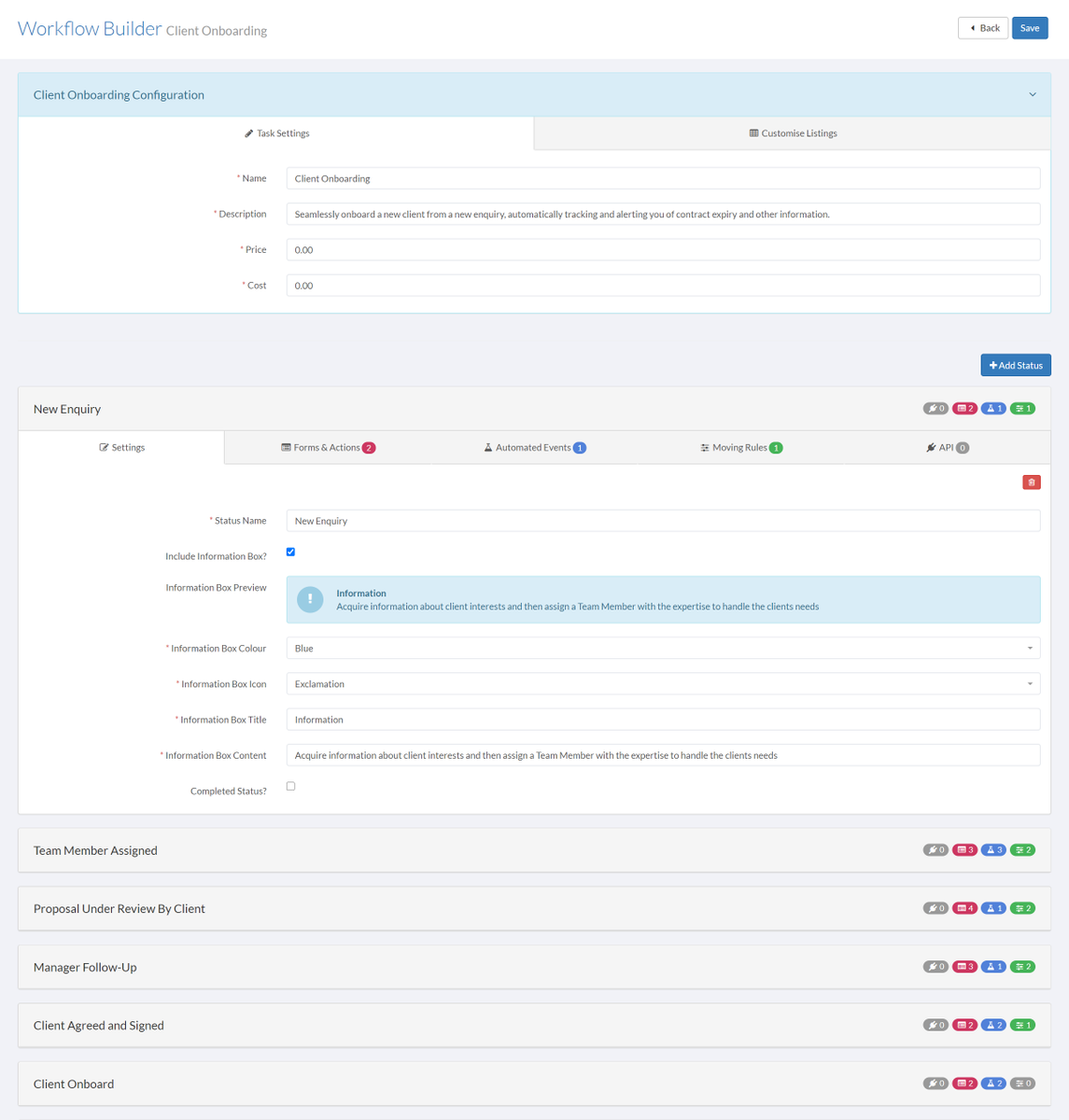Click the blue events badge on Proposal Under Review row
Screen dimensions: 1069x1120
pos(993,908)
